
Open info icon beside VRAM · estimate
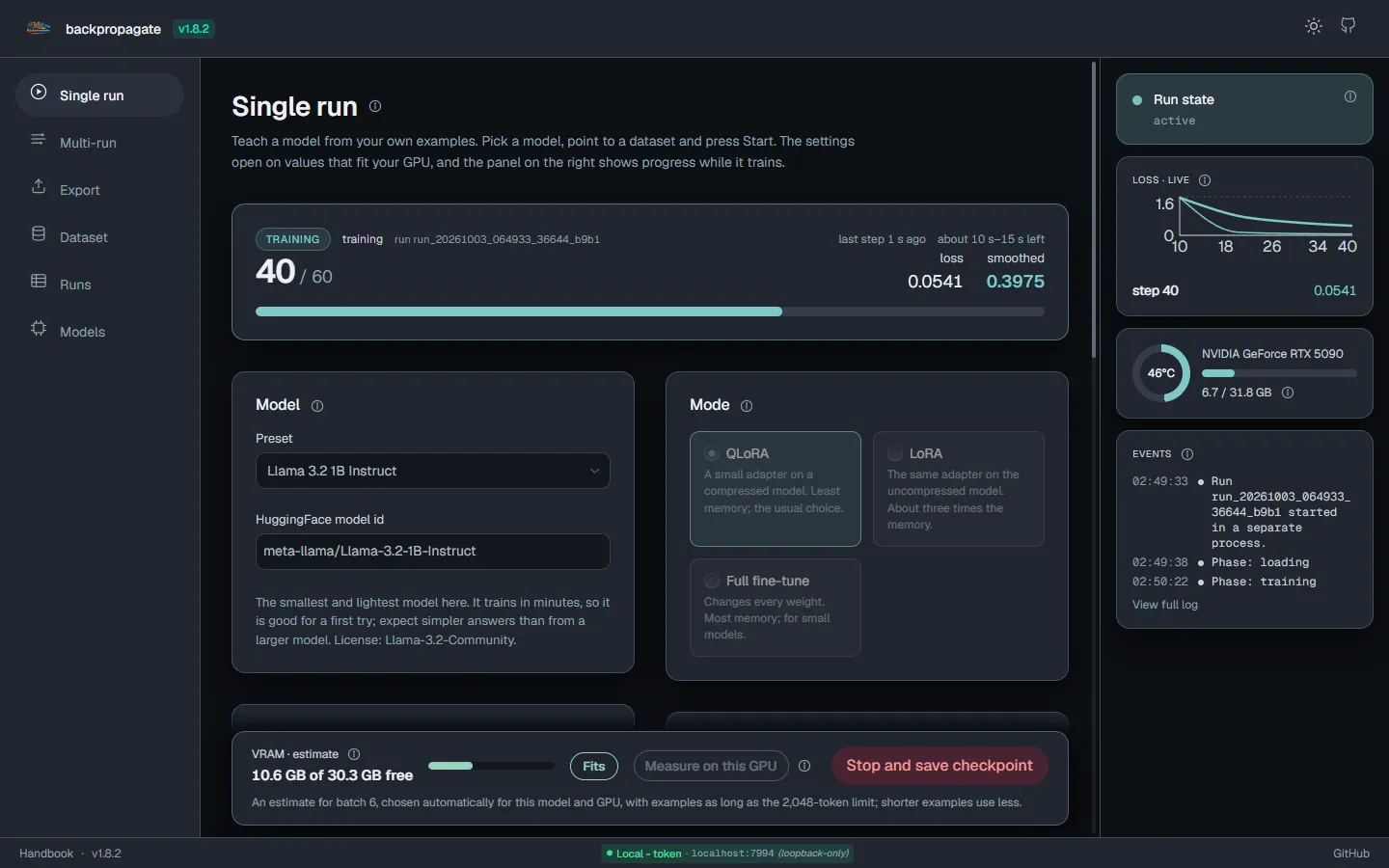(354, 754)
